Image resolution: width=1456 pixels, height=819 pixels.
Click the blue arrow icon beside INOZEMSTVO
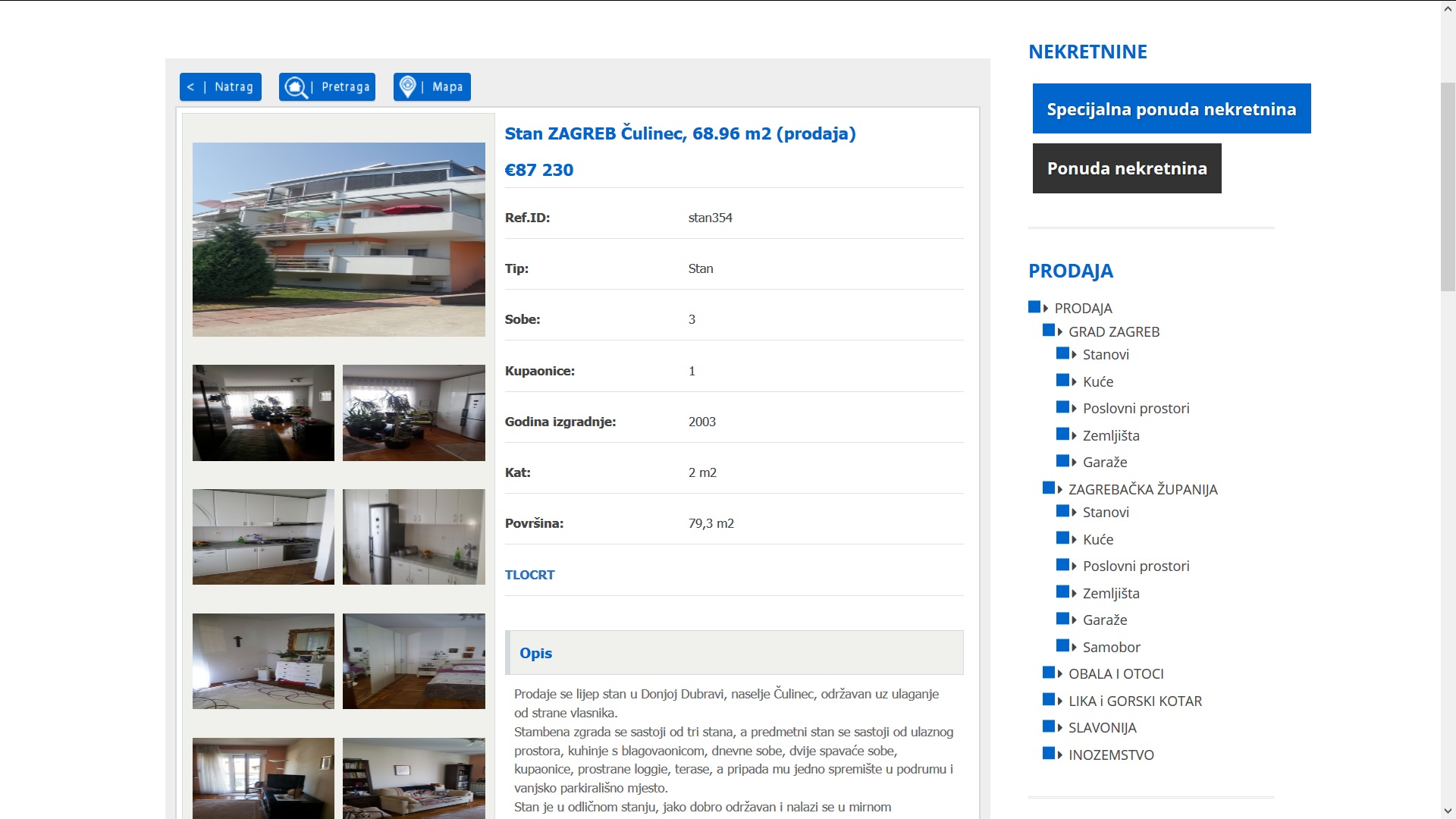(x=1053, y=754)
